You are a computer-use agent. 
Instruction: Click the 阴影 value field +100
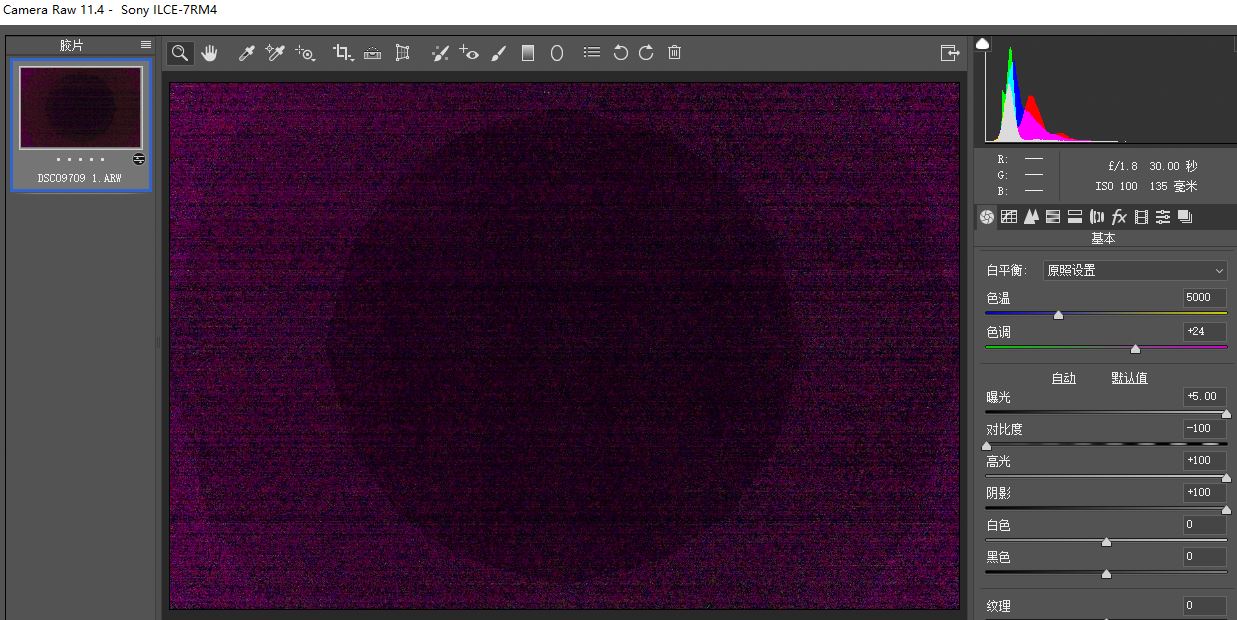1204,492
